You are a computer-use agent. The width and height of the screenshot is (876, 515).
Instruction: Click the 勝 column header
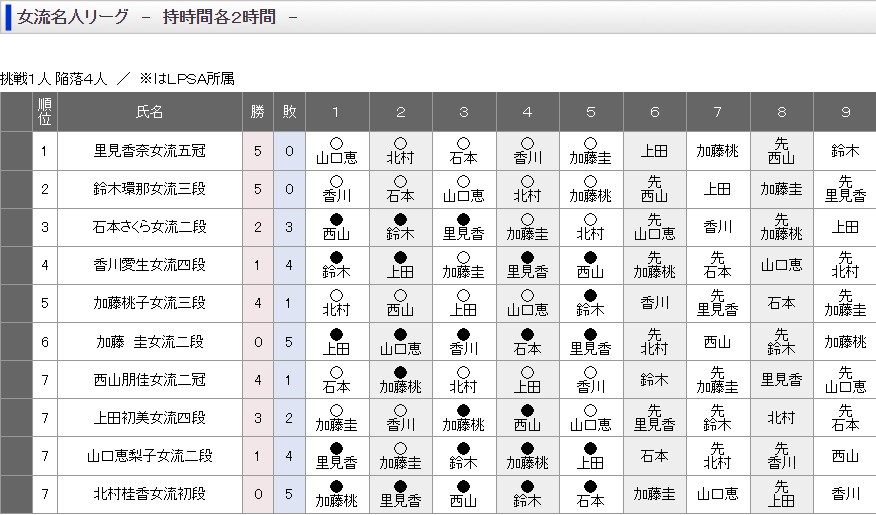(x=258, y=112)
